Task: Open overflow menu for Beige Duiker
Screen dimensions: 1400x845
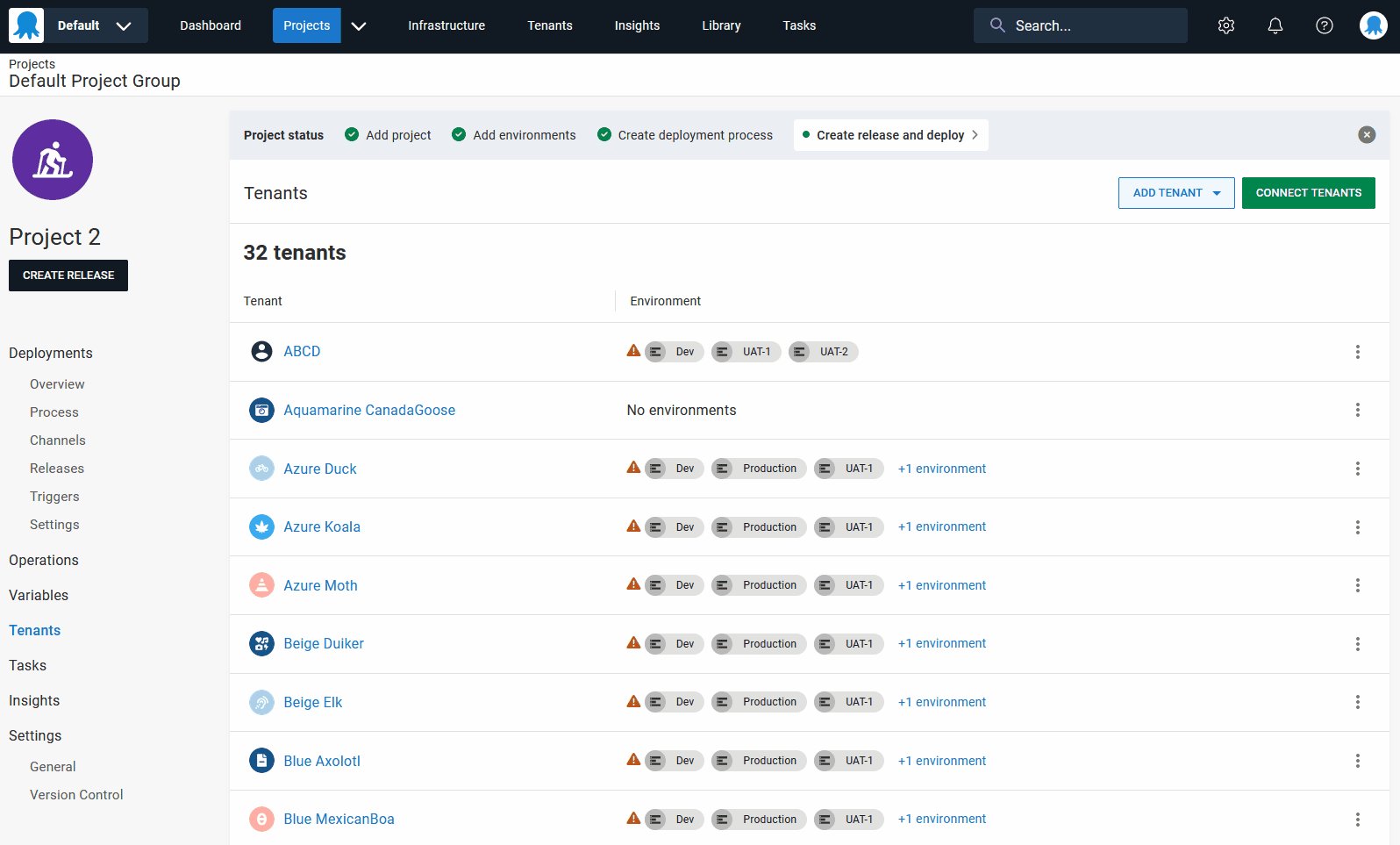Action: 1358,644
